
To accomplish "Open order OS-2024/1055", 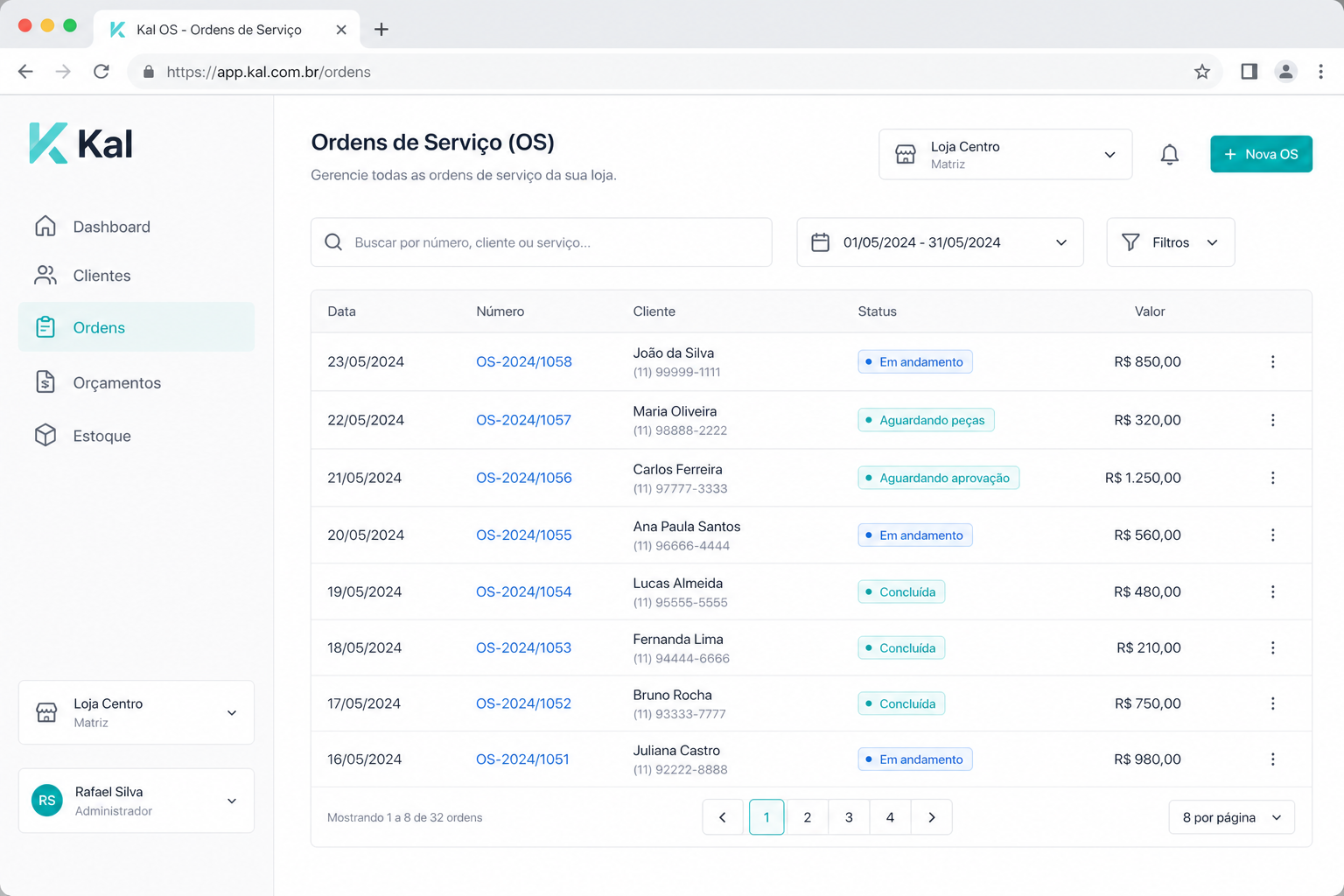I will pyautogui.click(x=524, y=535).
